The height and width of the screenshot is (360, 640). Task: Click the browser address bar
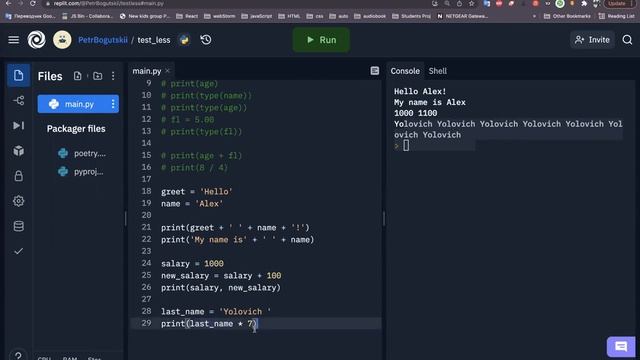237,3
